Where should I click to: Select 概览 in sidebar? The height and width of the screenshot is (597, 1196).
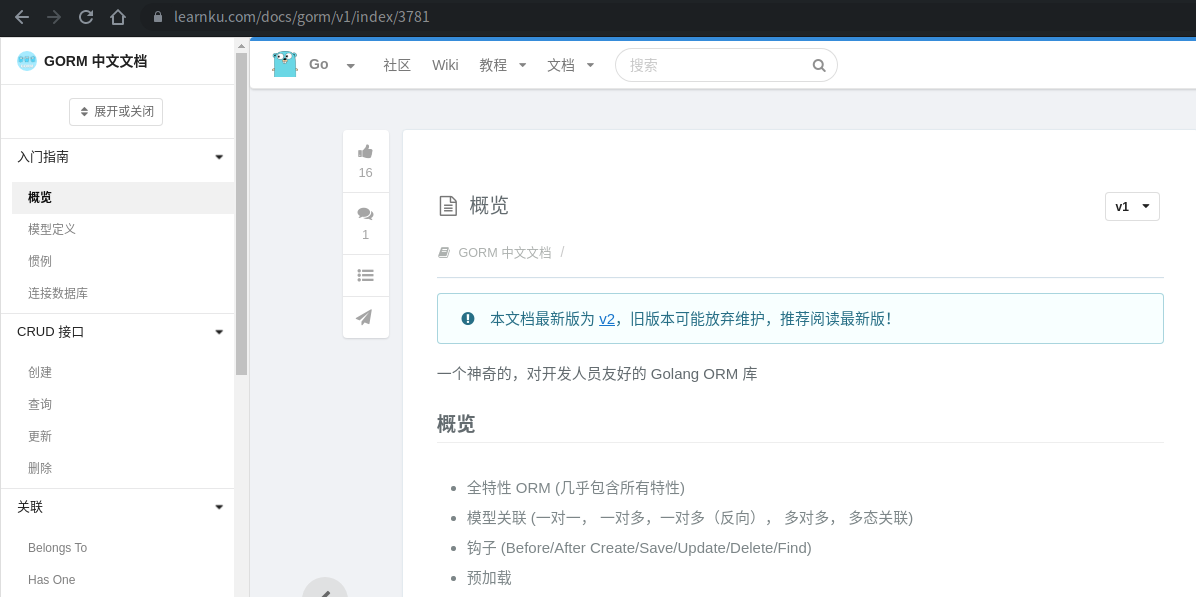pyautogui.click(x=123, y=197)
